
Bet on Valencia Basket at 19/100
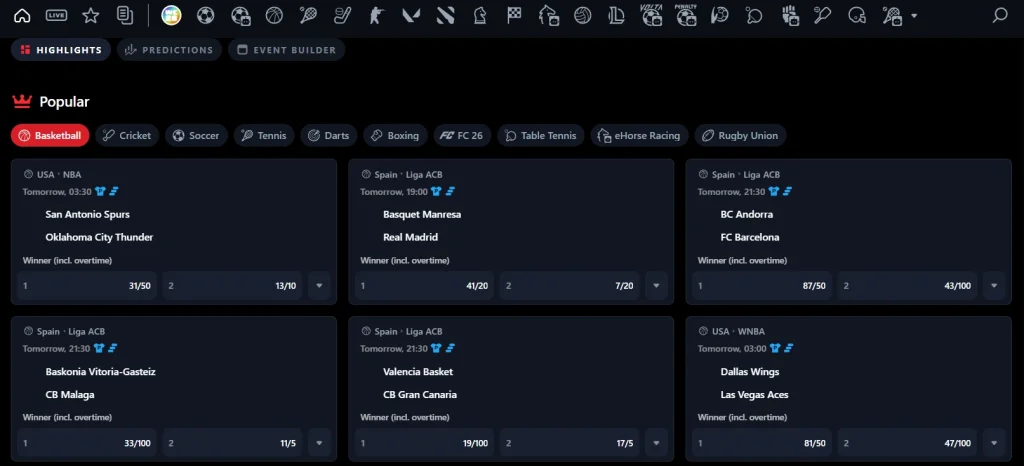click(425, 443)
